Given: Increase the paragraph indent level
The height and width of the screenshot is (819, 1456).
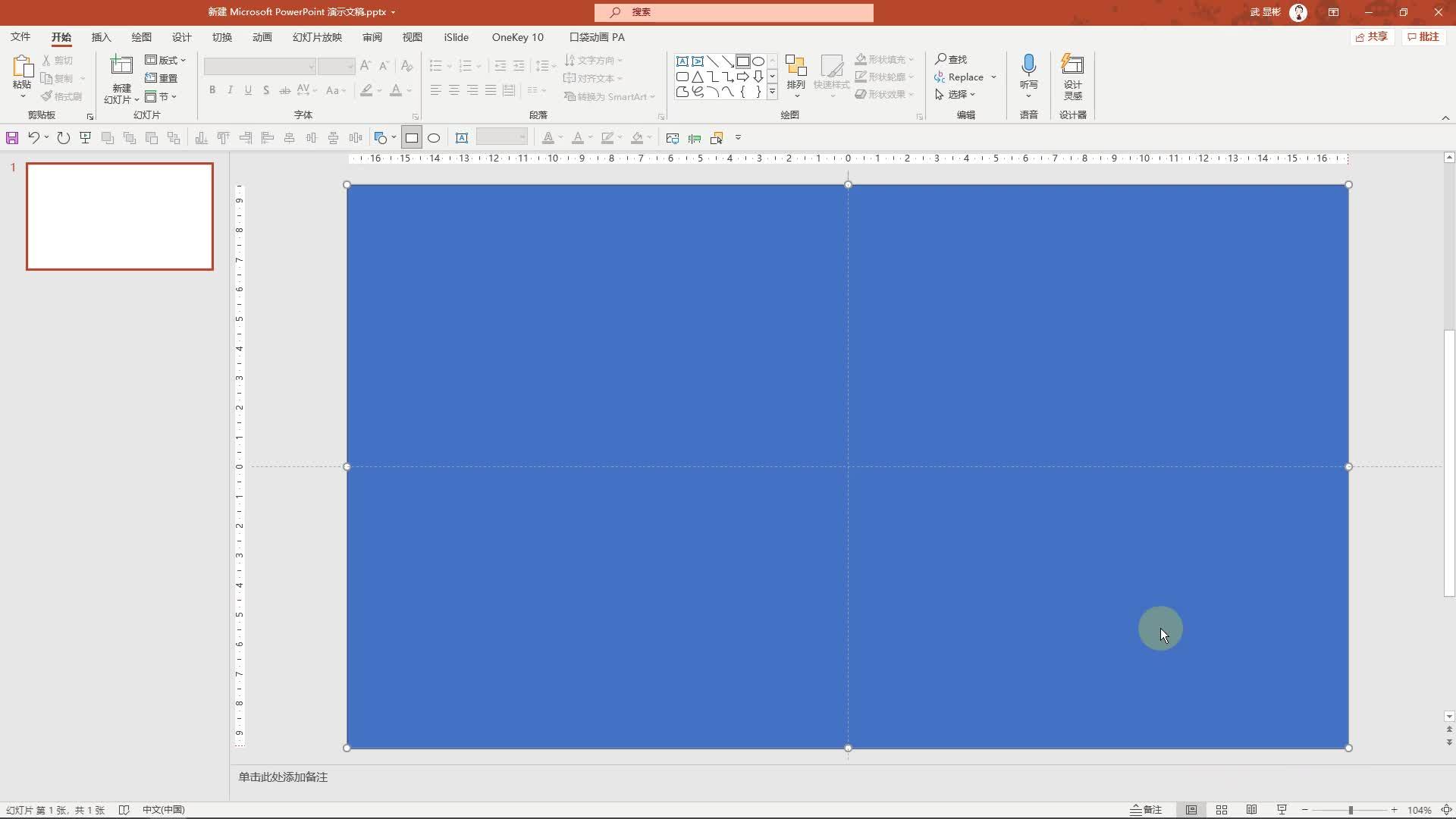Looking at the screenshot, I should click(x=519, y=66).
